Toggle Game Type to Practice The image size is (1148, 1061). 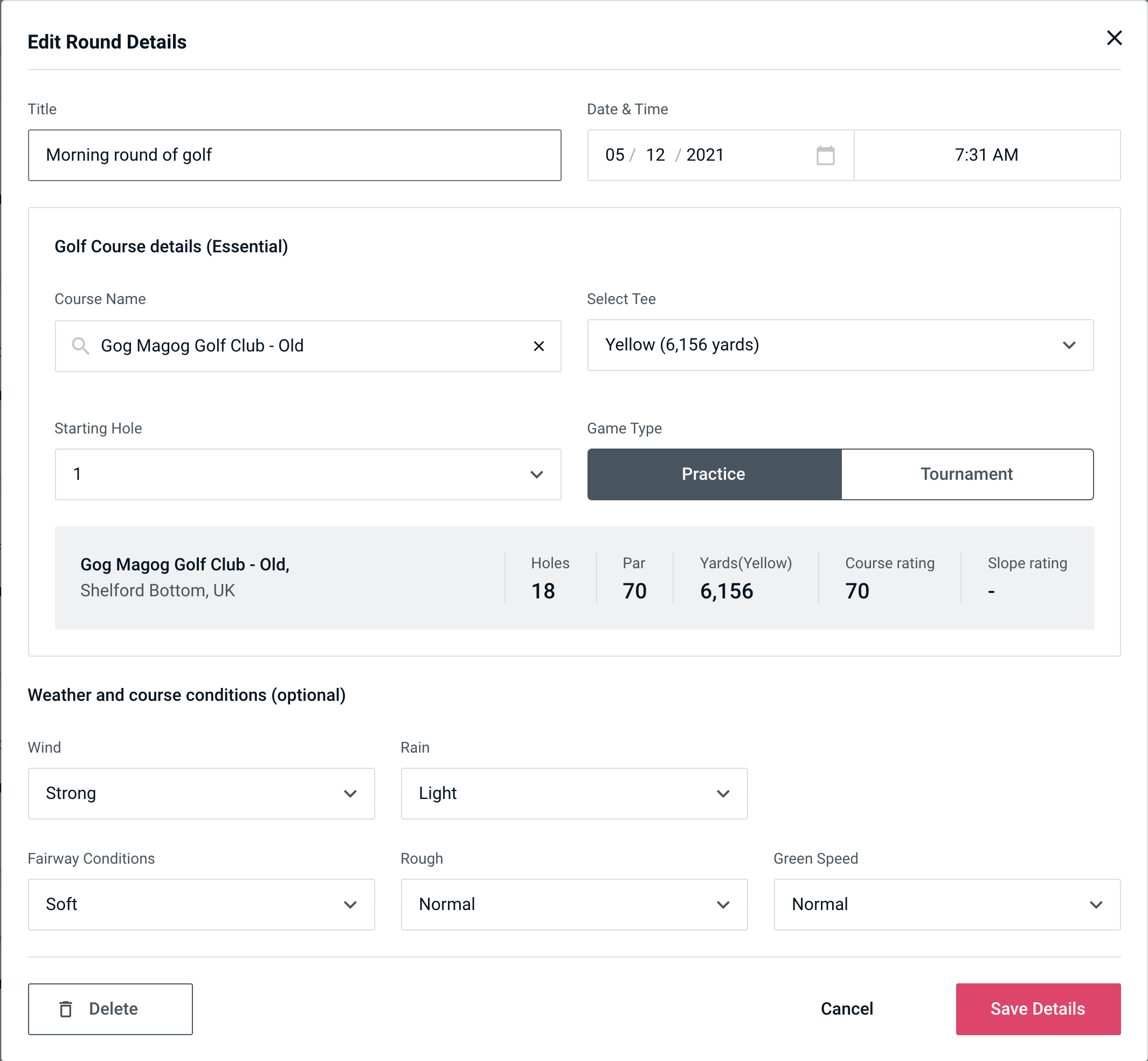[714, 473]
